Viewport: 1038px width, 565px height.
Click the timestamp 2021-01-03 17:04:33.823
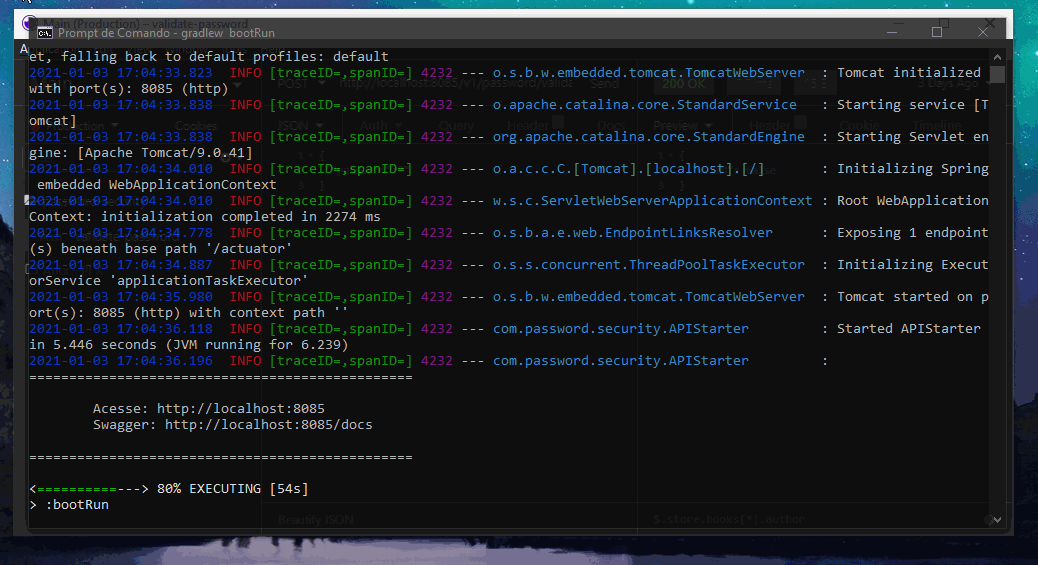(x=120, y=73)
